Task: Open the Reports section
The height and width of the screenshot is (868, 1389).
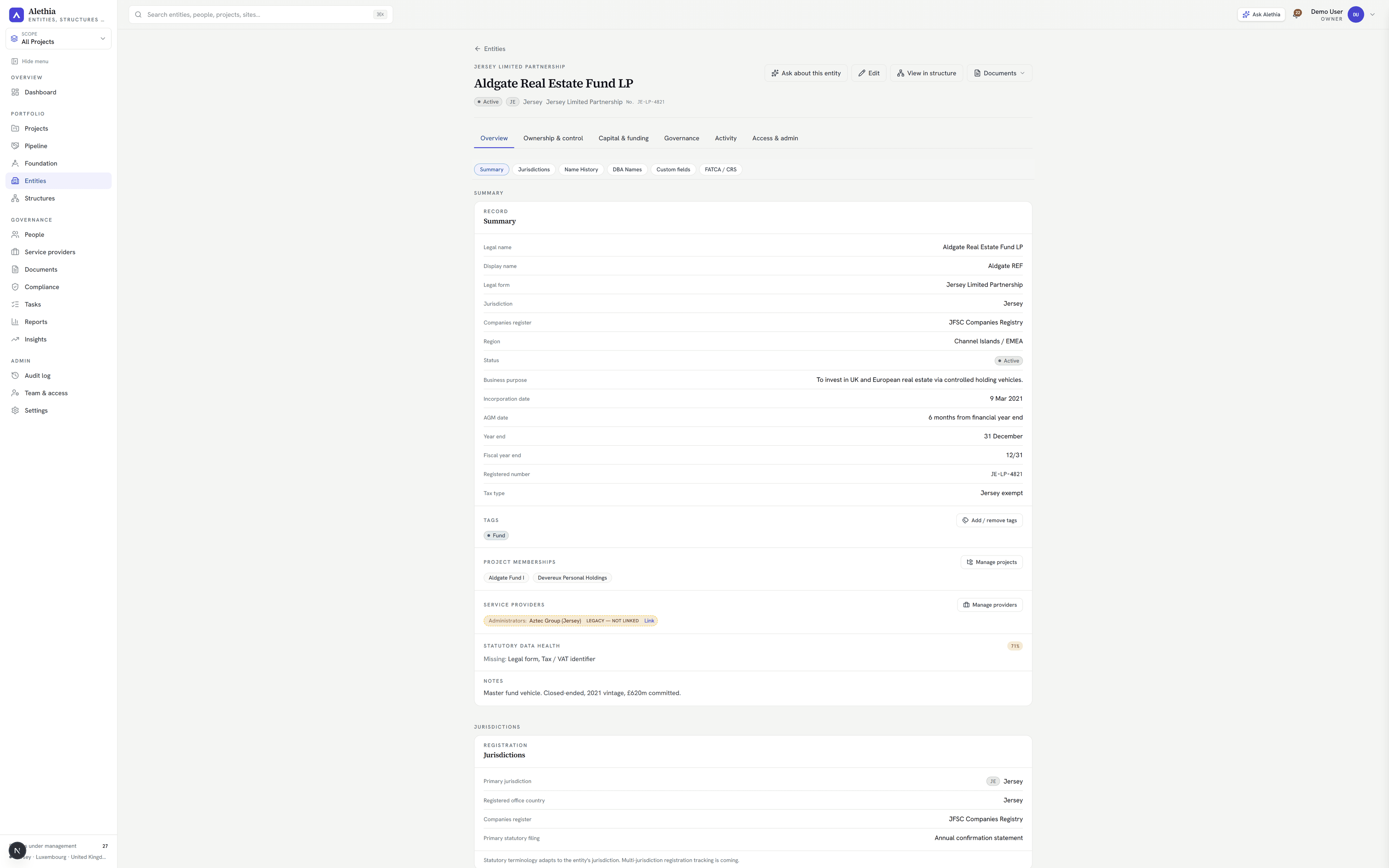Action: click(x=58, y=322)
